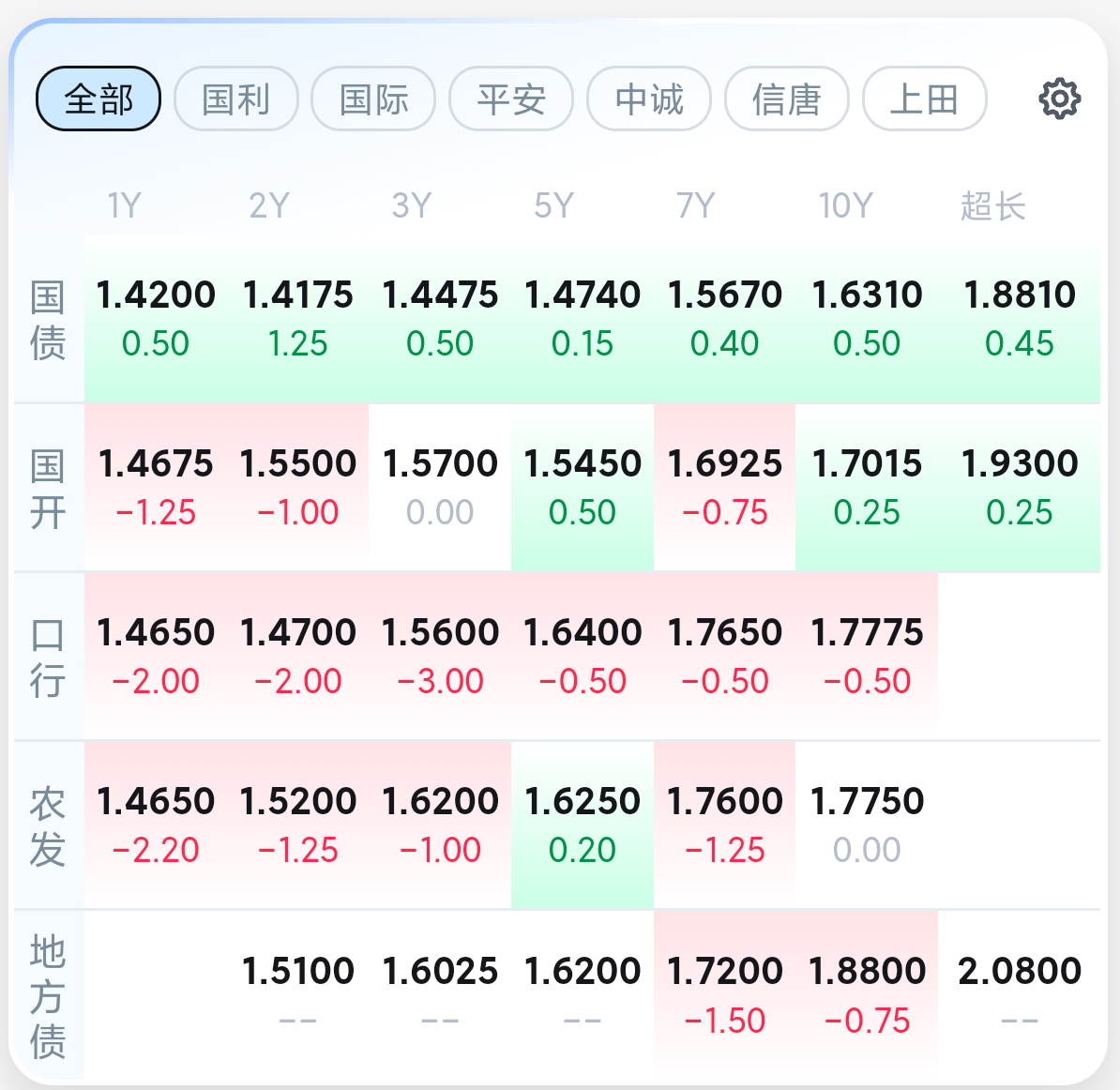
Task: Open the 国开 row label
Action: point(48,490)
